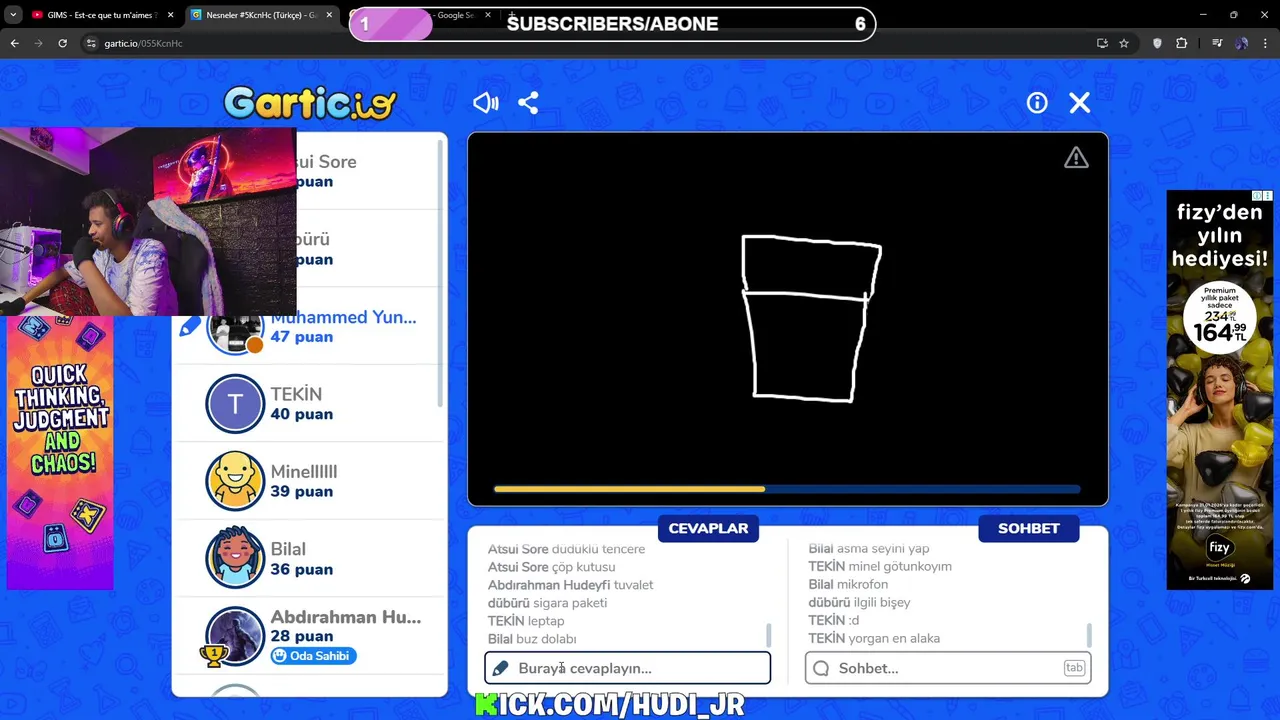Click the pencil drawer icon beside Muhammed

pyautogui.click(x=189, y=326)
